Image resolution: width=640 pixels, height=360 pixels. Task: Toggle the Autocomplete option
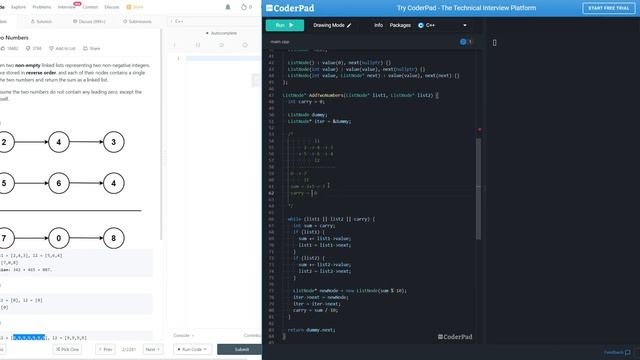221,33
